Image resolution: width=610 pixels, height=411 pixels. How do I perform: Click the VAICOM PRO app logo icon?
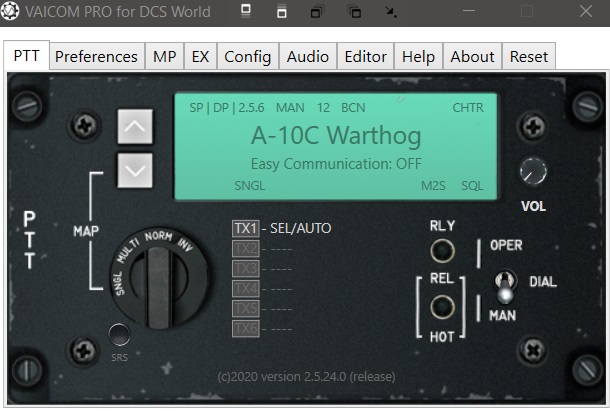[10, 11]
